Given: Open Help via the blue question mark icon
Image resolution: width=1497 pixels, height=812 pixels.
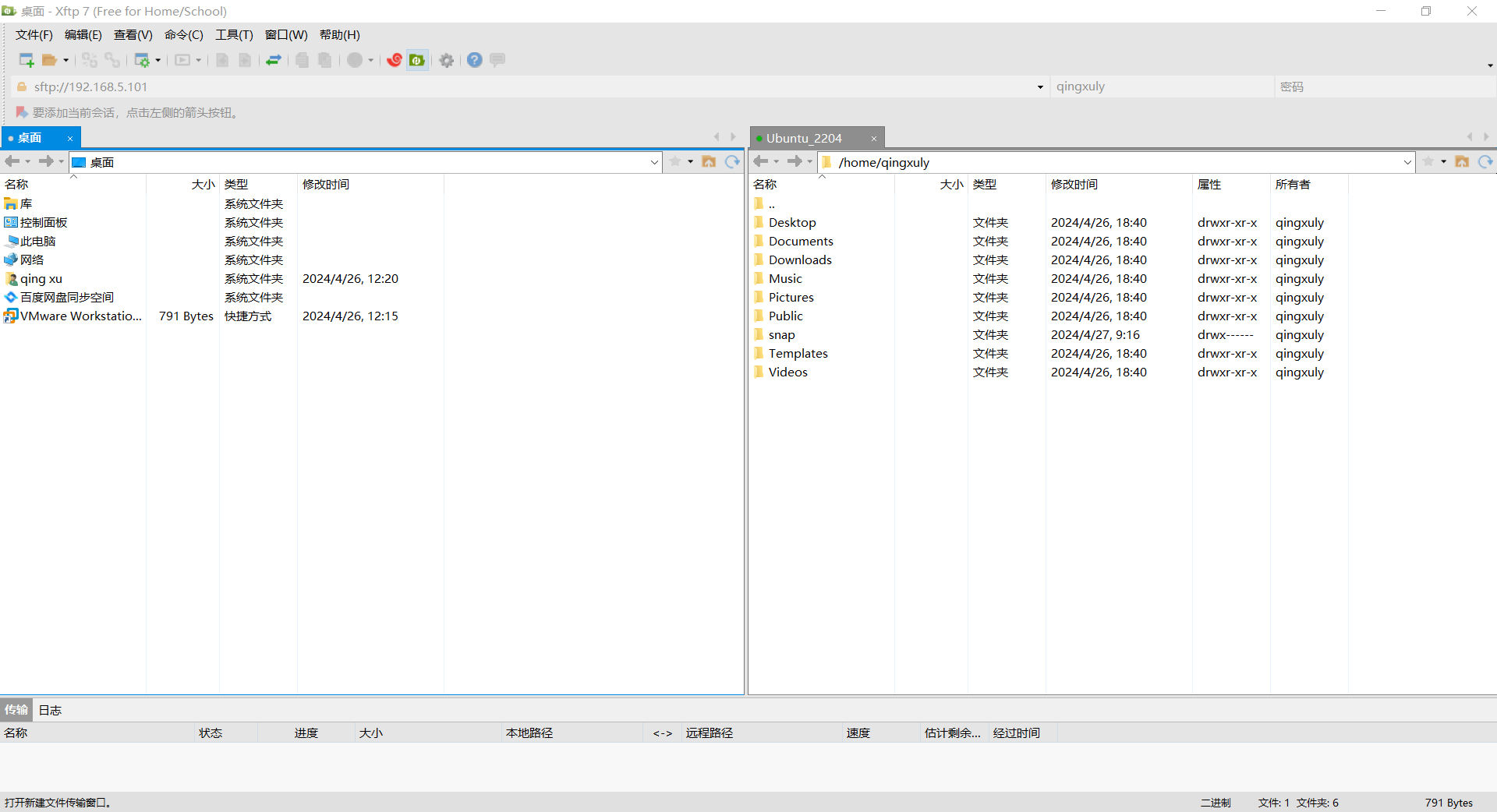Looking at the screenshot, I should coord(475,60).
